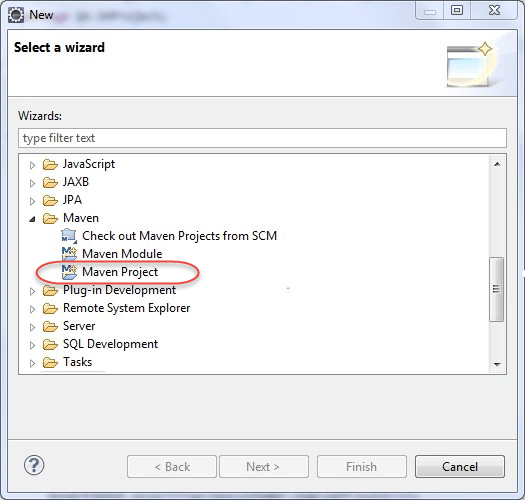
Task: Select Maven Project in the wizard list
Action: pos(120,272)
